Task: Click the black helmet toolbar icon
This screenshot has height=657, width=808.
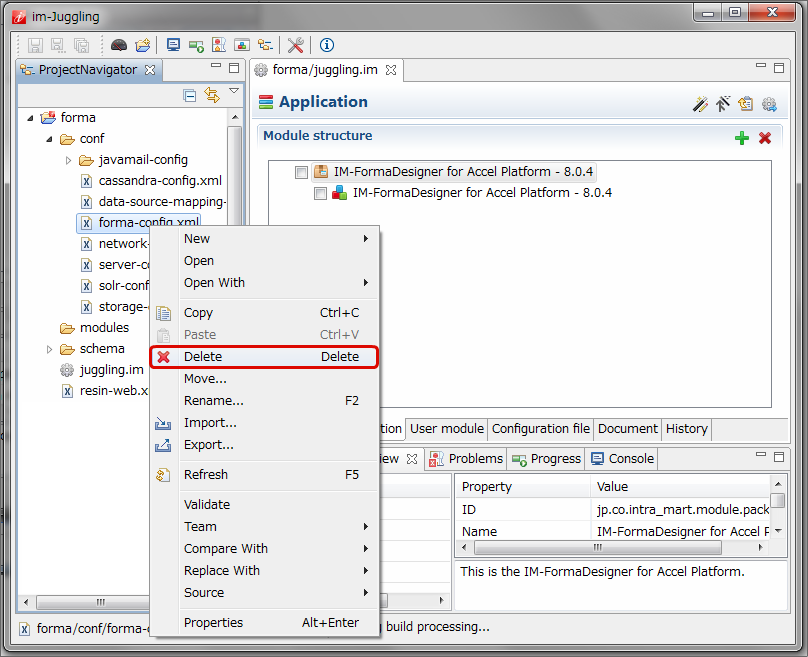Action: [119, 45]
